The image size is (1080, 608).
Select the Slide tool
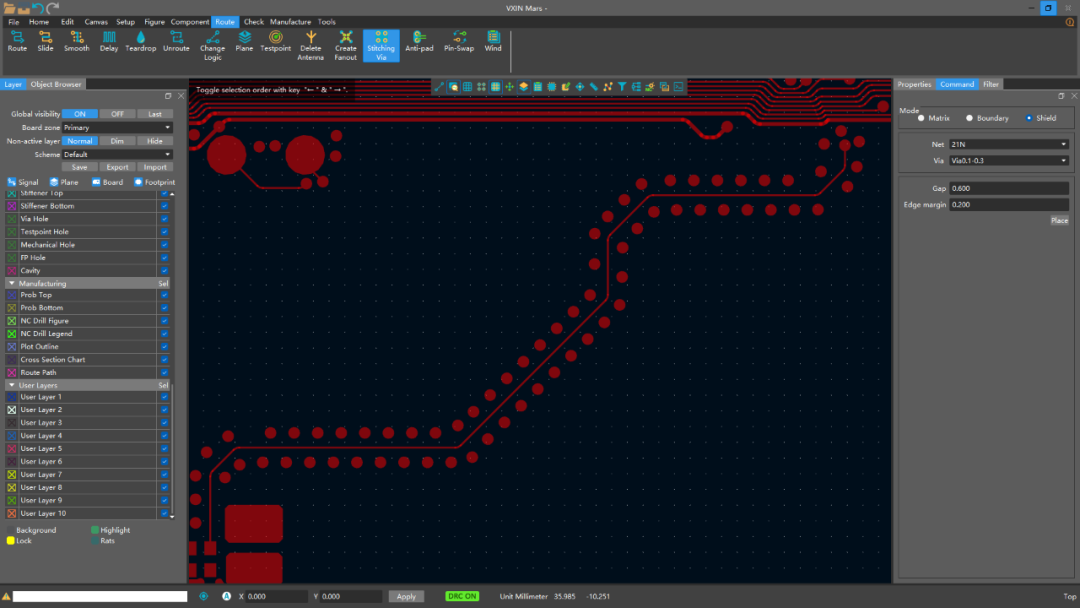[x=45, y=42]
